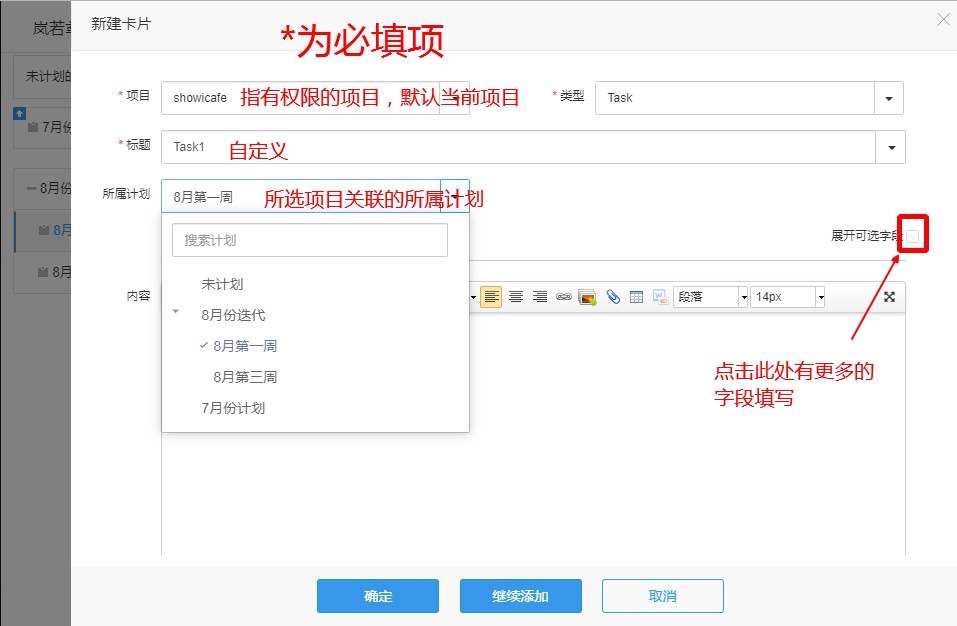Click the paperclip attachment icon

613,297
